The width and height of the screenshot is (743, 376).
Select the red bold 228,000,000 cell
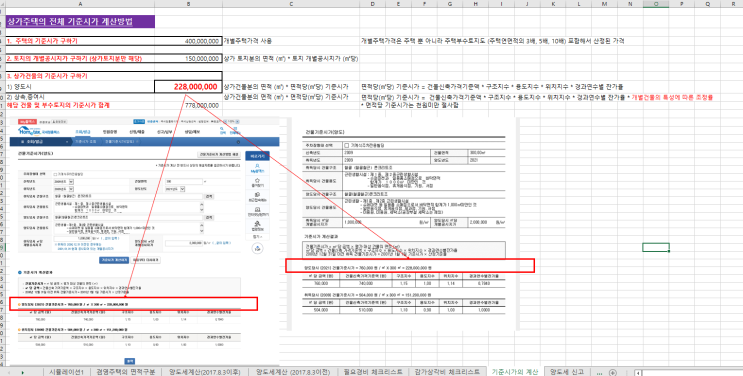tap(188, 87)
